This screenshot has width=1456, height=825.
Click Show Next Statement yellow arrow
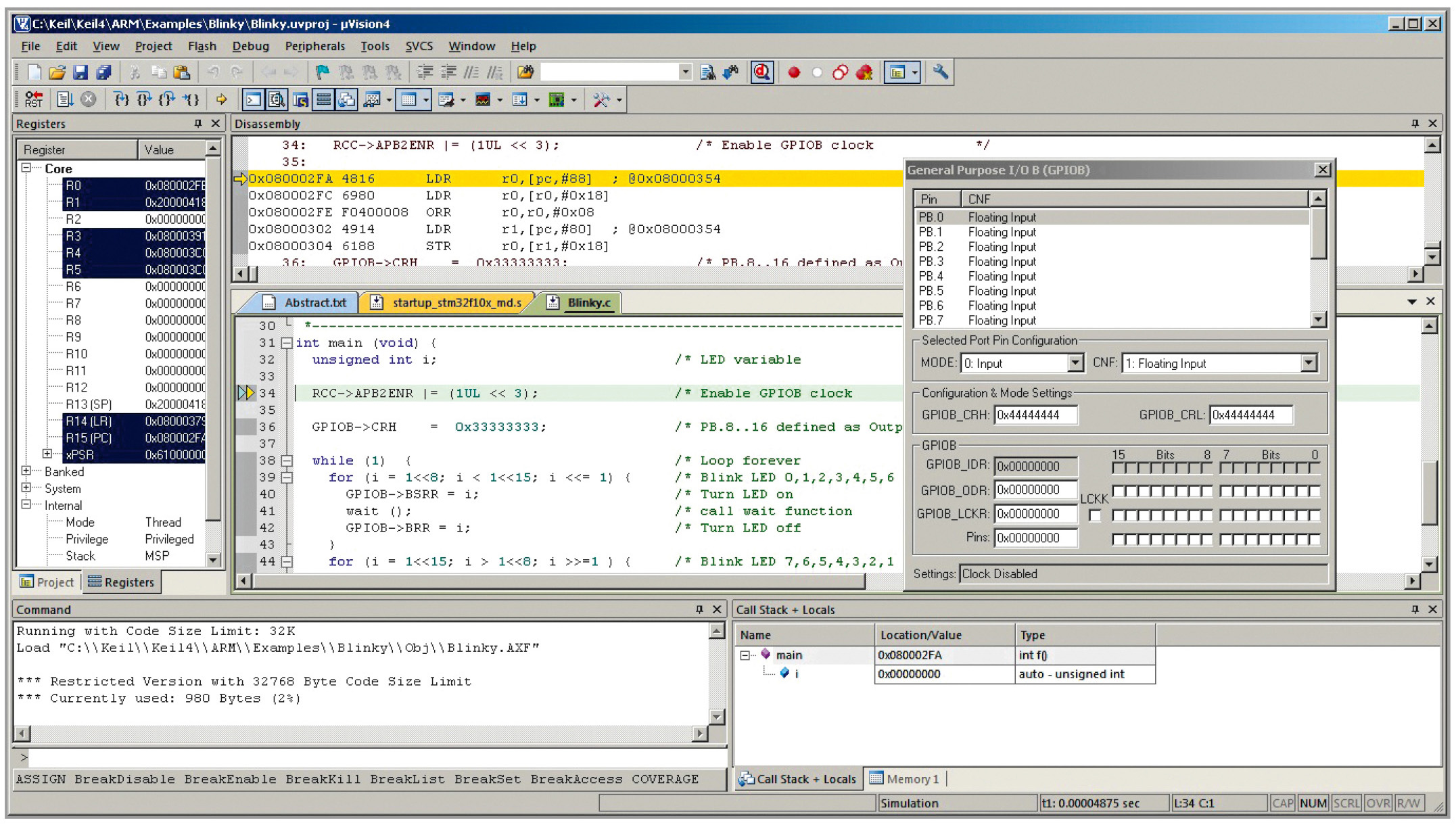(x=221, y=100)
